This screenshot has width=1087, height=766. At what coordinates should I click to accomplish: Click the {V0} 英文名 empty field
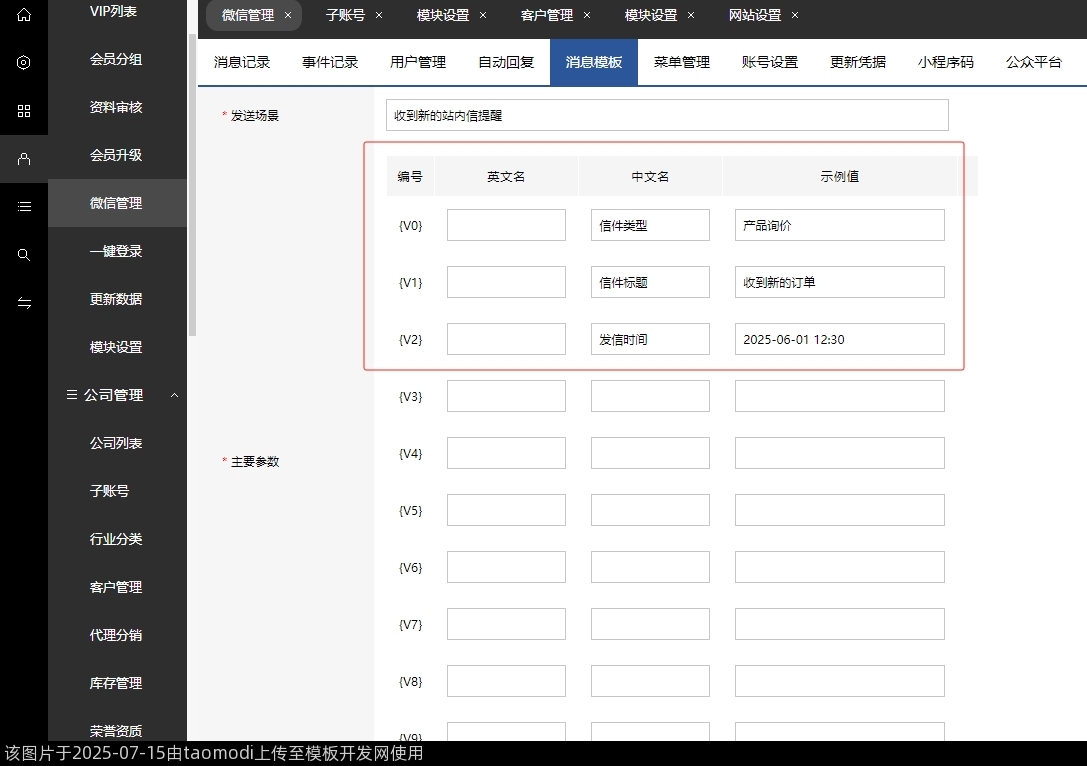(x=506, y=225)
